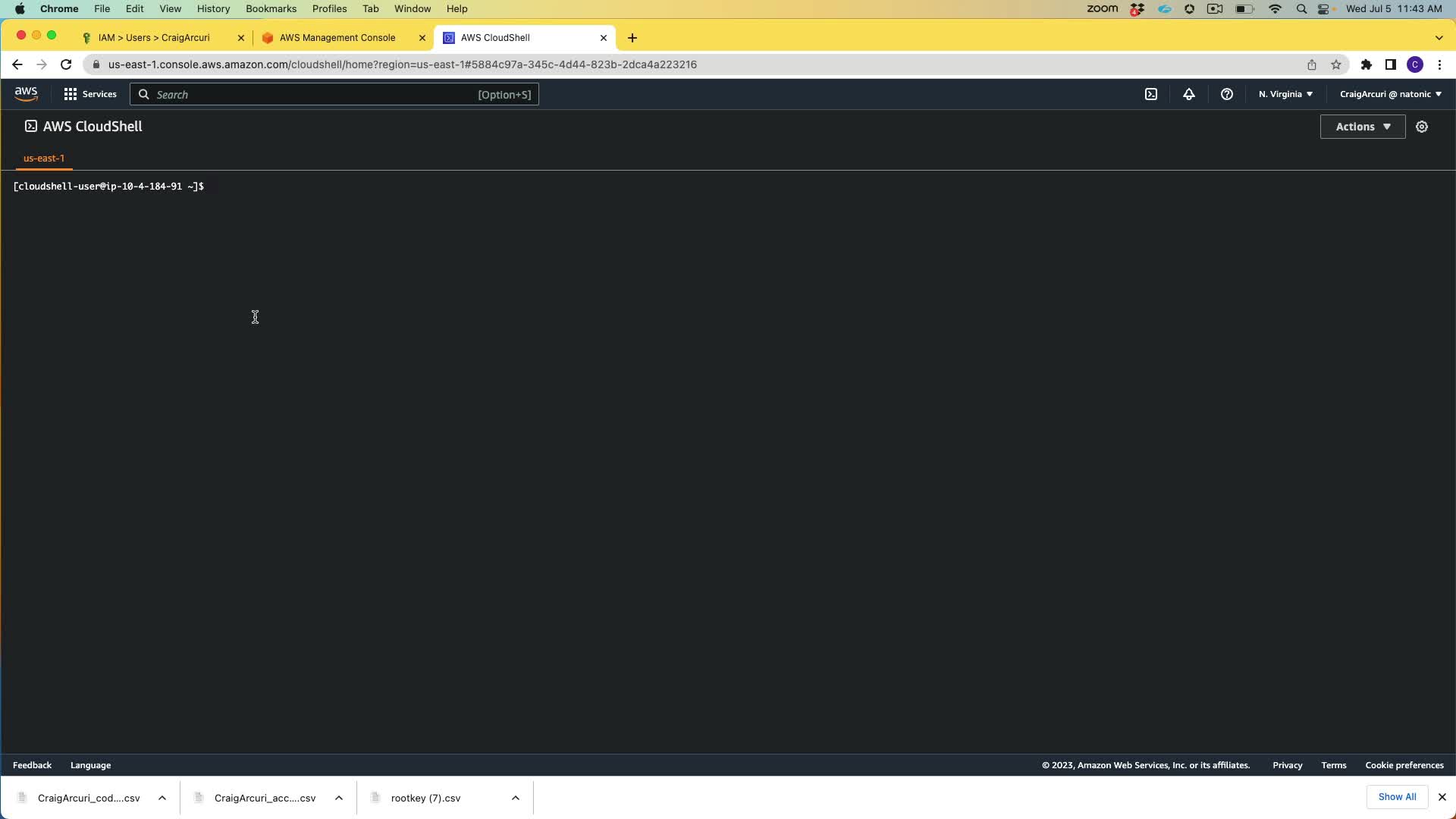Image resolution: width=1456 pixels, height=819 pixels.
Task: Click the AWS logo home icon
Action: point(26,94)
